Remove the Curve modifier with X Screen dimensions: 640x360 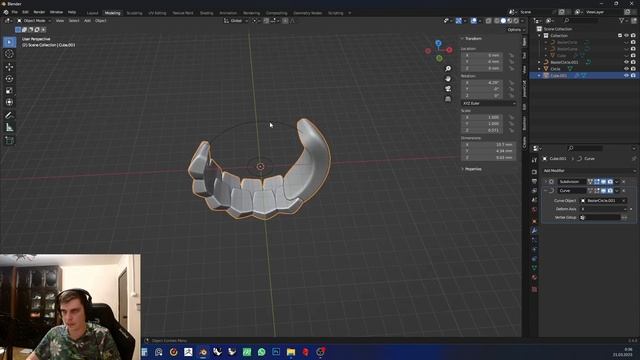623,191
